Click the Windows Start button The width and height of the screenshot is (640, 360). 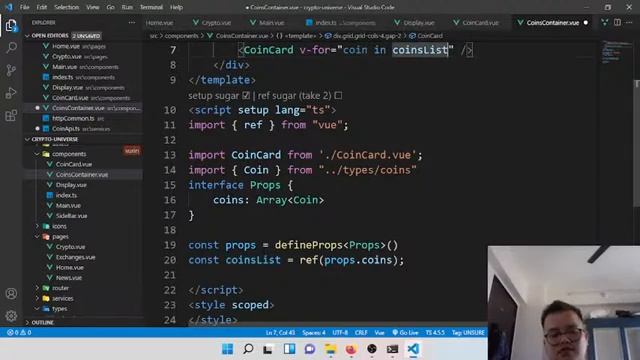tap(227, 349)
